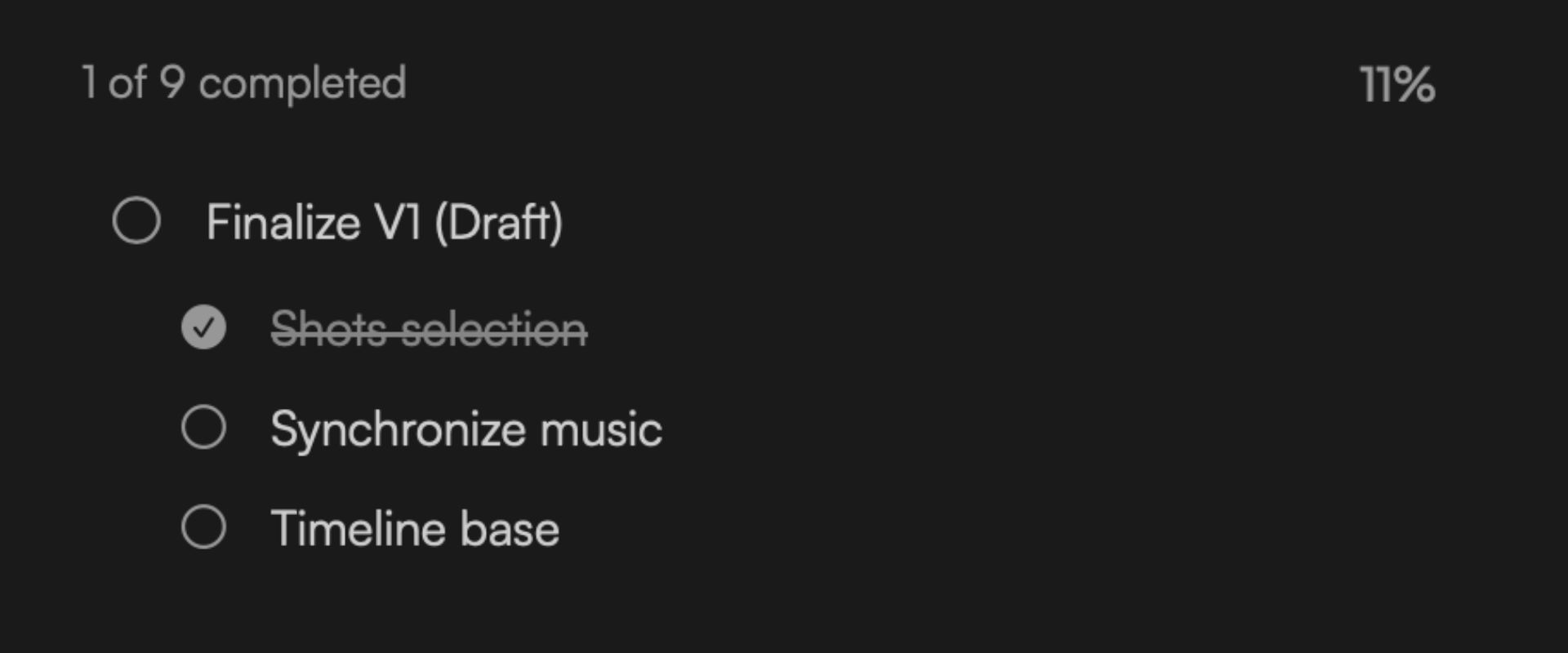The width and height of the screenshot is (1568, 653).
Task: Open the Finalize V1 (Draft) parent item
Action: coord(384,222)
